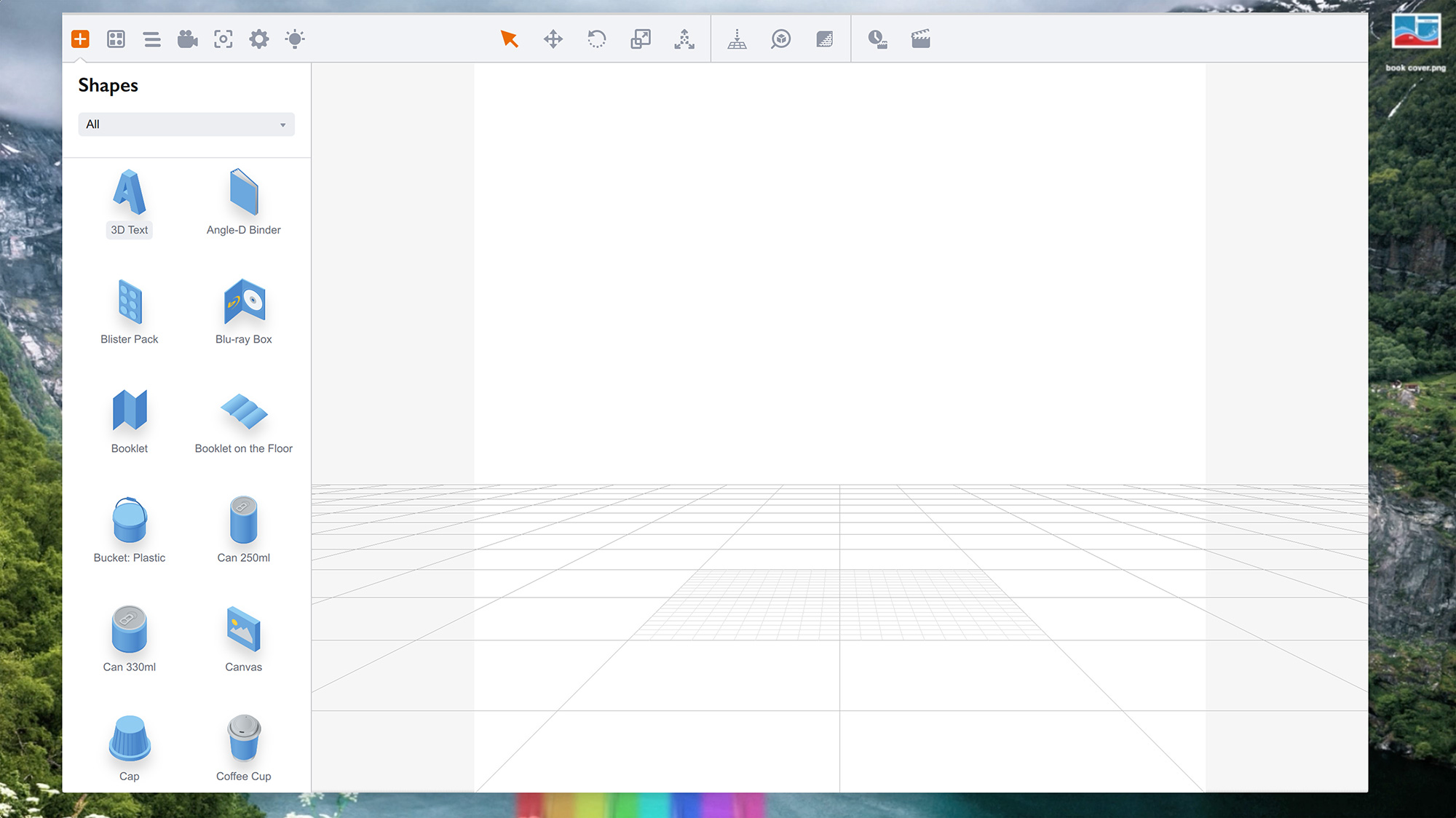Activate the Move tool with four arrows
This screenshot has height=818, width=1456.
(x=553, y=39)
